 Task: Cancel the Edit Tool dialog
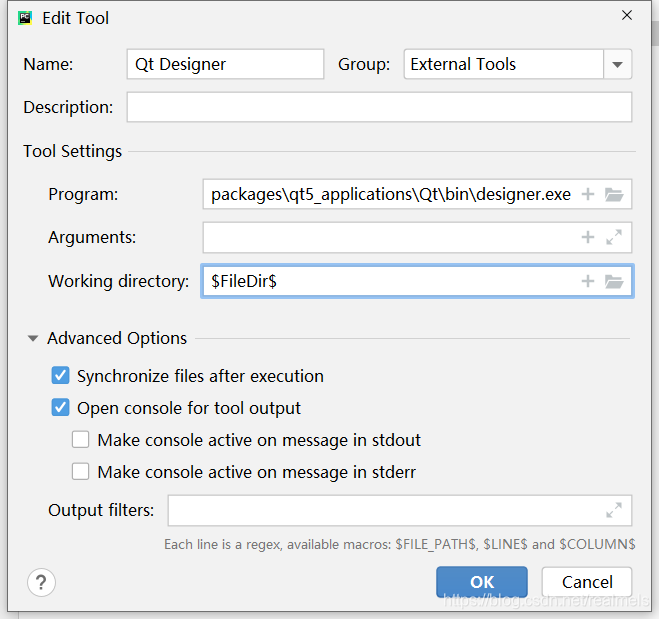coord(587,582)
